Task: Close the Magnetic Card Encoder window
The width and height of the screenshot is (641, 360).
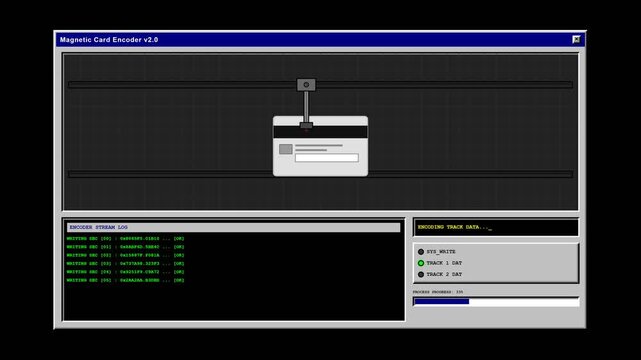Action: pos(576,40)
